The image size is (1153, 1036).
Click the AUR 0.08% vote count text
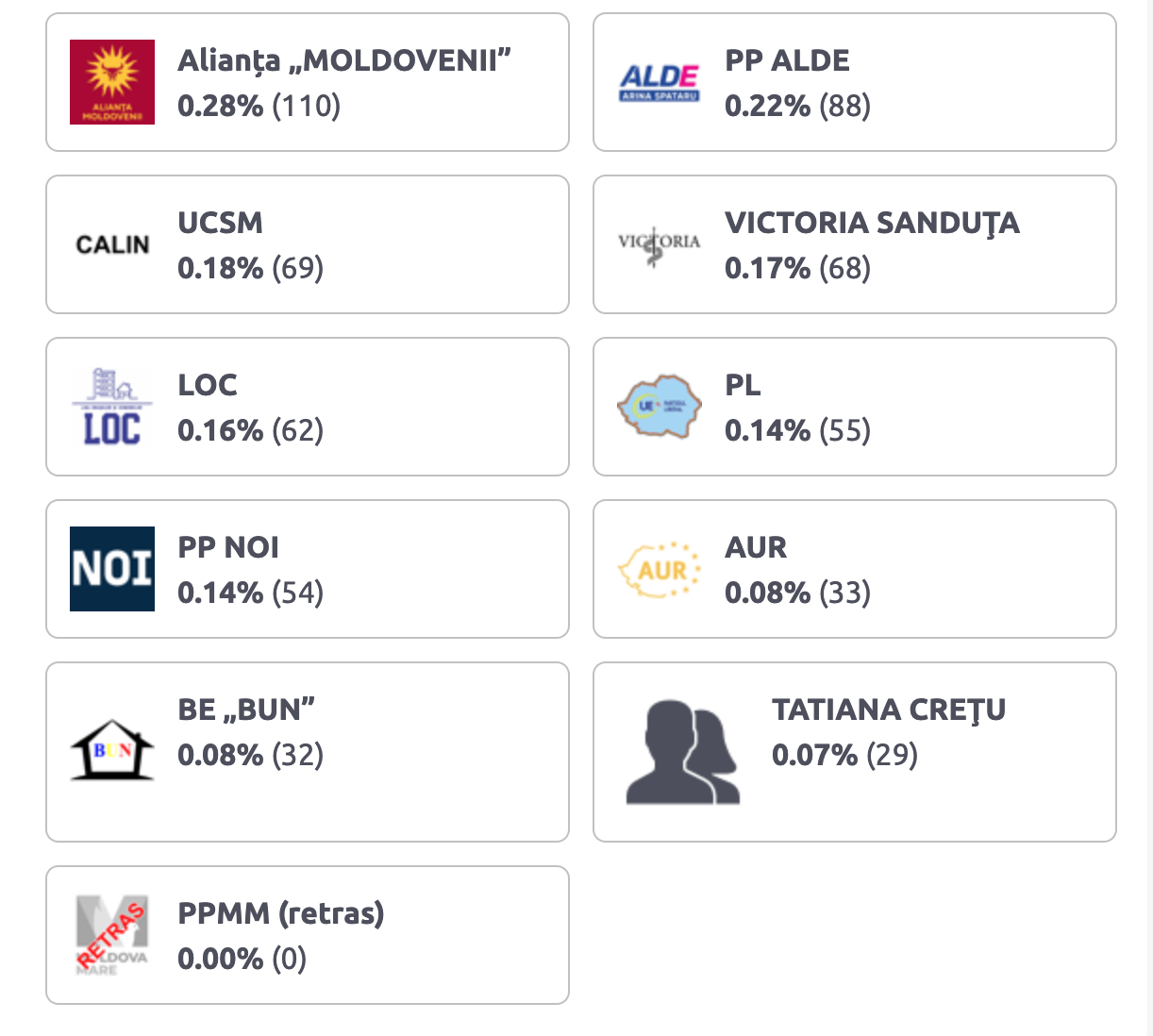pos(797,593)
